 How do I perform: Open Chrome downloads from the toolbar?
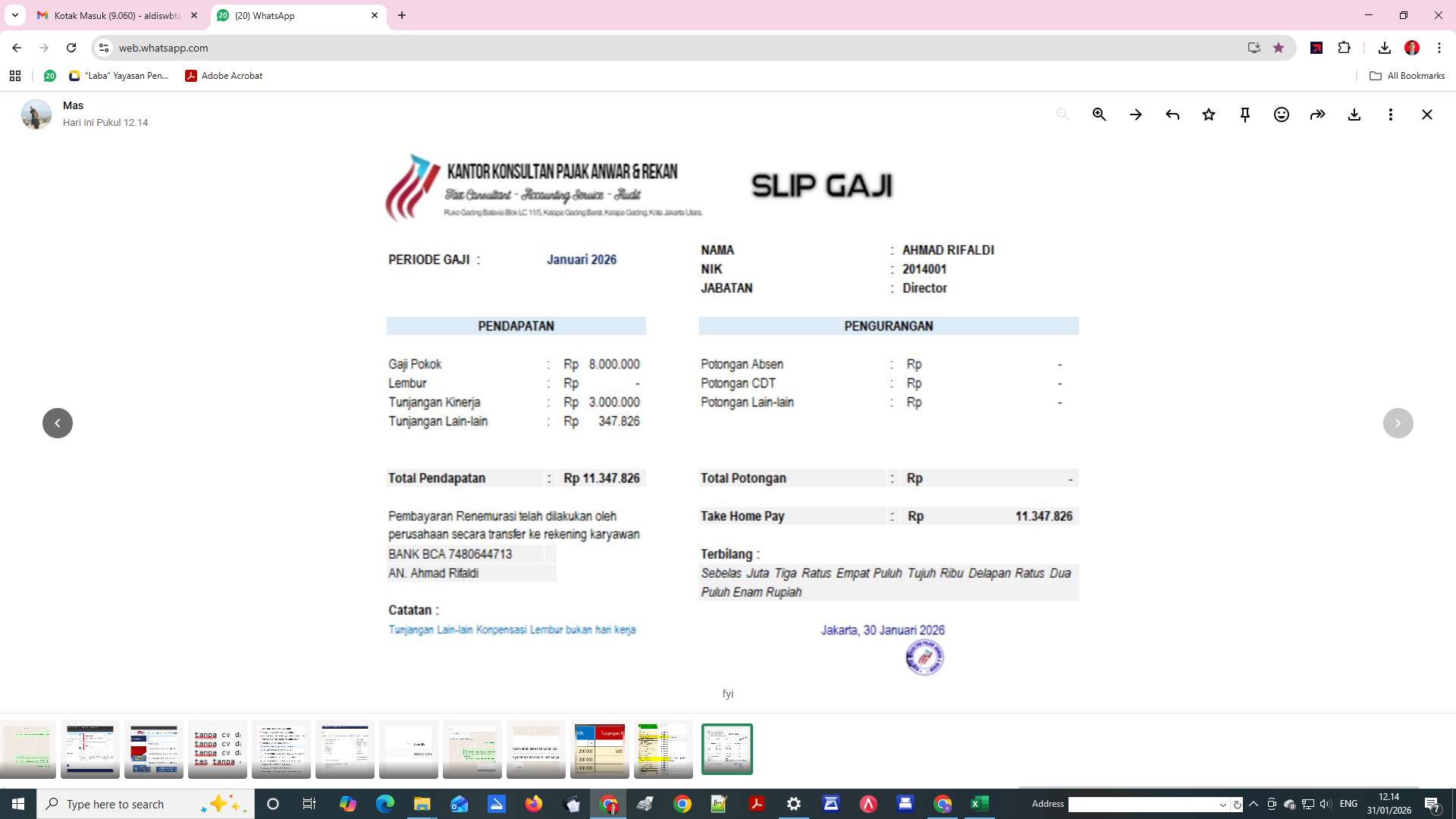click(1384, 48)
